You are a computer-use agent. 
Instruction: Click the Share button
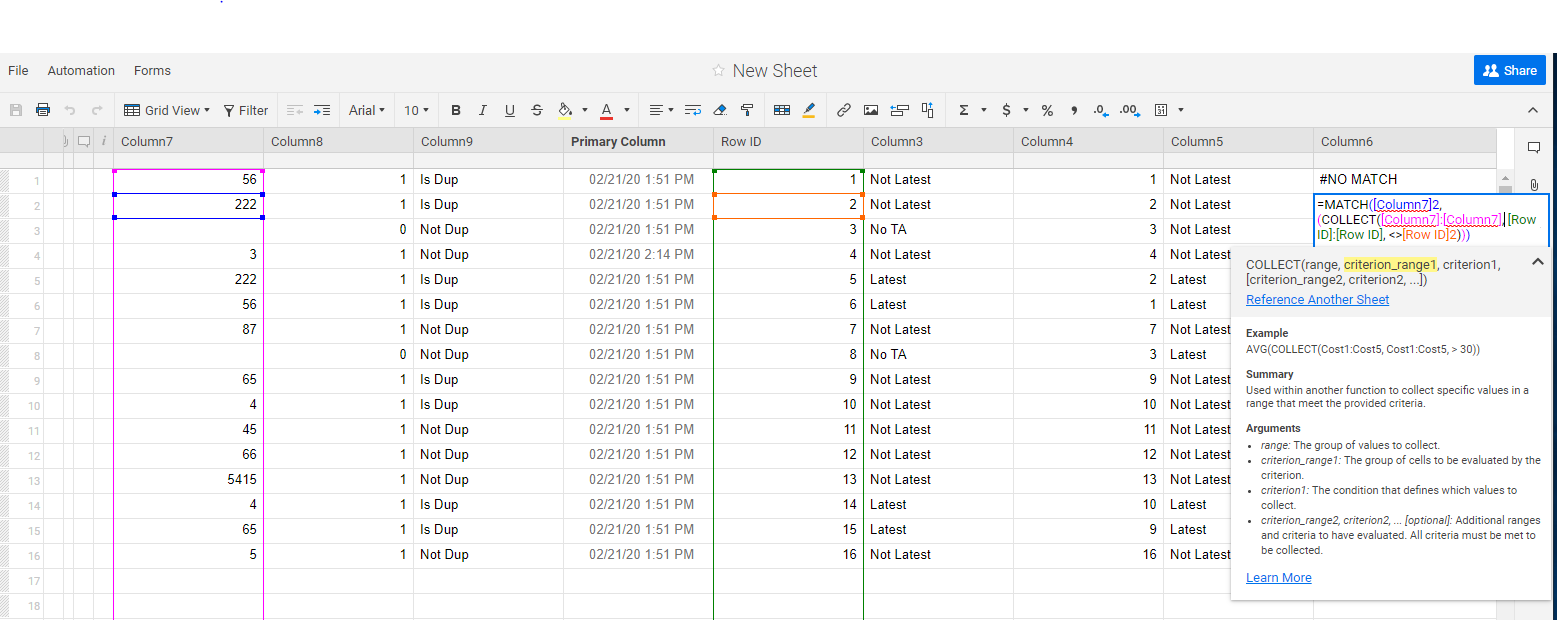[1510, 70]
